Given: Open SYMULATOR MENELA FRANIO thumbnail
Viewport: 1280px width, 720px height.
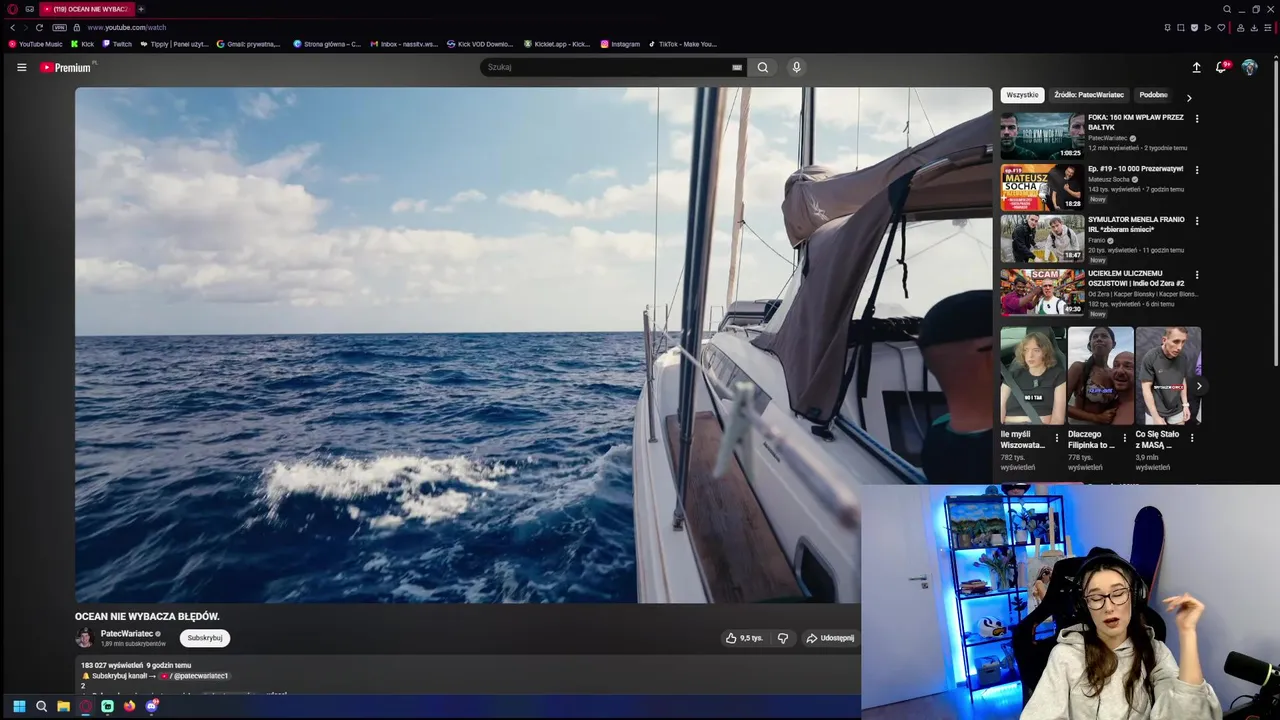Looking at the screenshot, I should click(1042, 238).
